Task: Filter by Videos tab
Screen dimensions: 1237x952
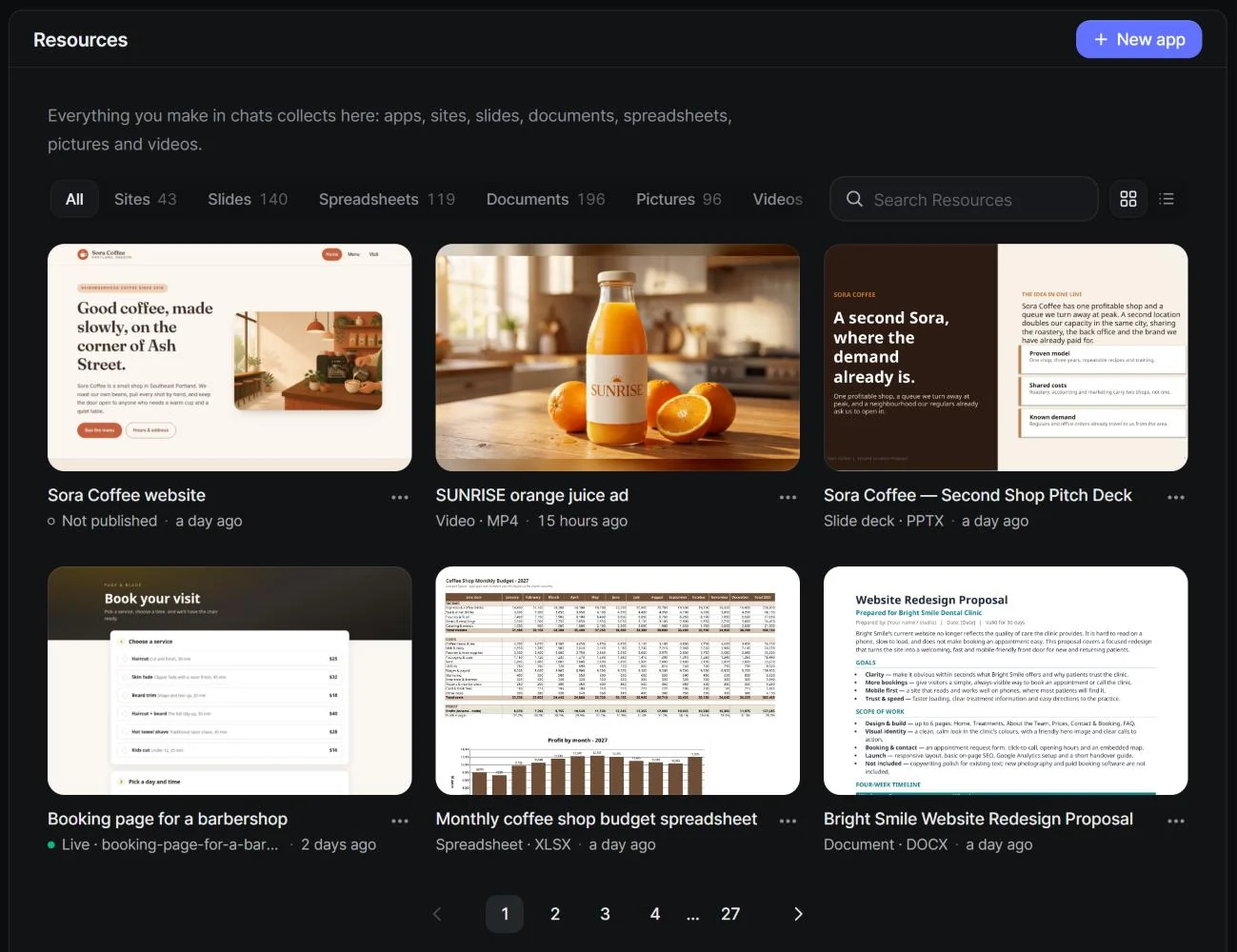Action: [x=777, y=199]
